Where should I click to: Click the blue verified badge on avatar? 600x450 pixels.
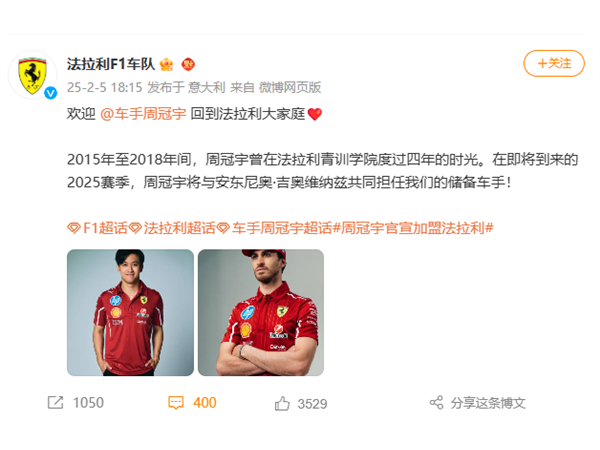click(51, 93)
